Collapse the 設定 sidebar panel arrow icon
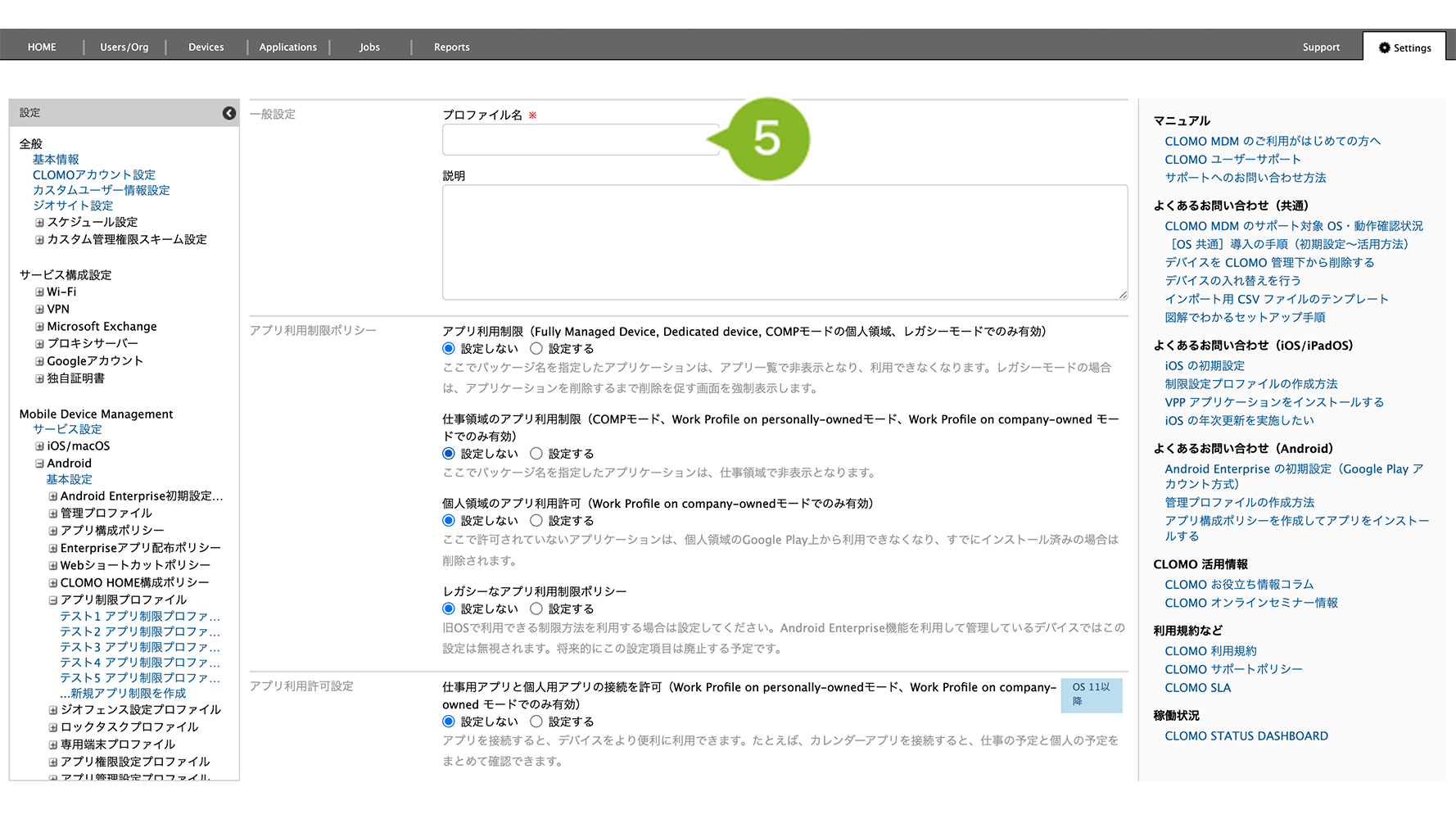 click(x=229, y=113)
